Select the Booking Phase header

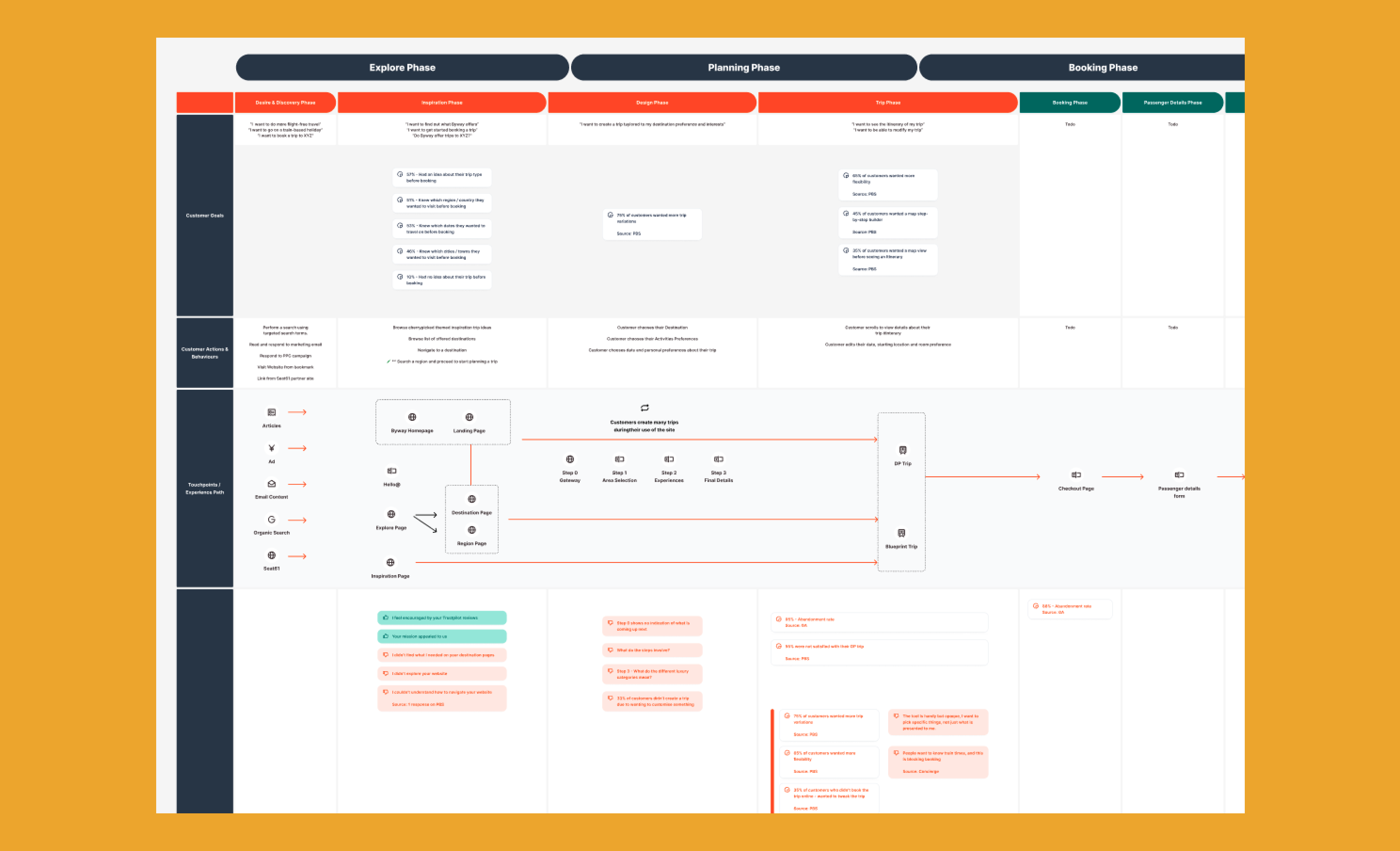click(x=1102, y=68)
